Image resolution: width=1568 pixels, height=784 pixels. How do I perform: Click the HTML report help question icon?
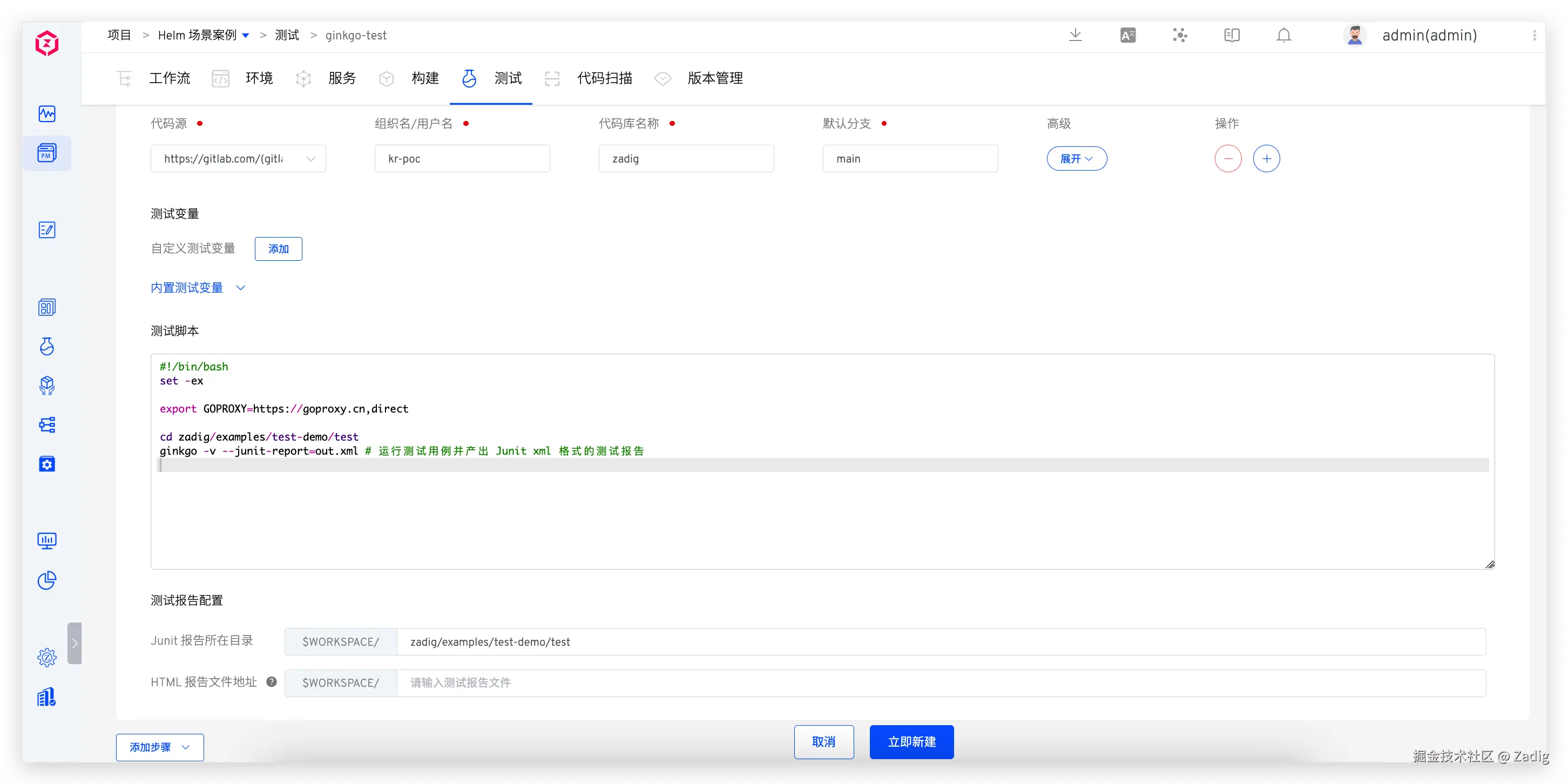point(272,682)
